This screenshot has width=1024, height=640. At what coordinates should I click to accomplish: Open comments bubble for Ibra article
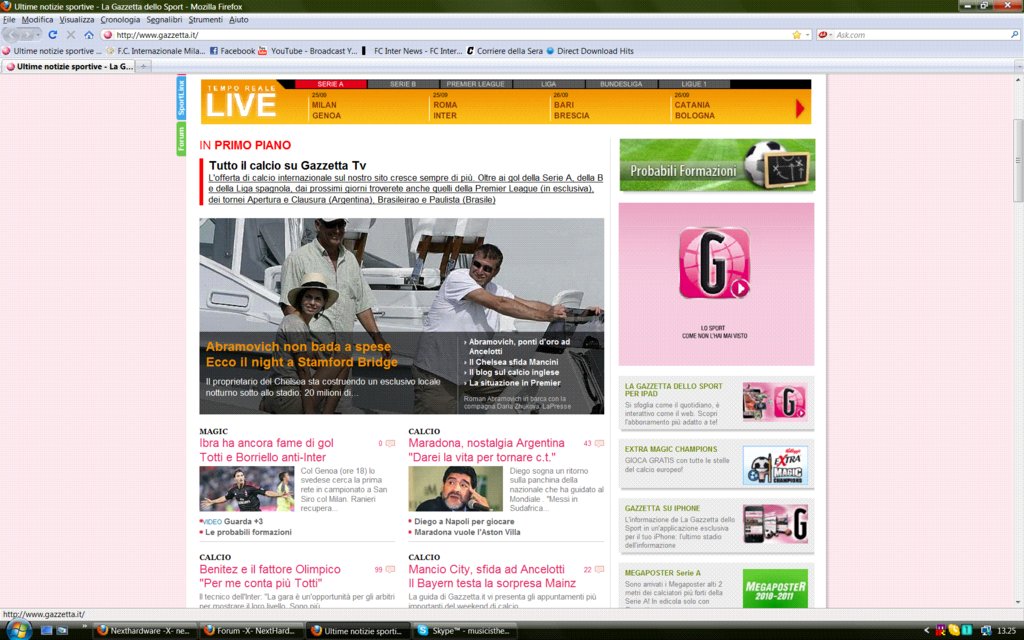(x=391, y=443)
